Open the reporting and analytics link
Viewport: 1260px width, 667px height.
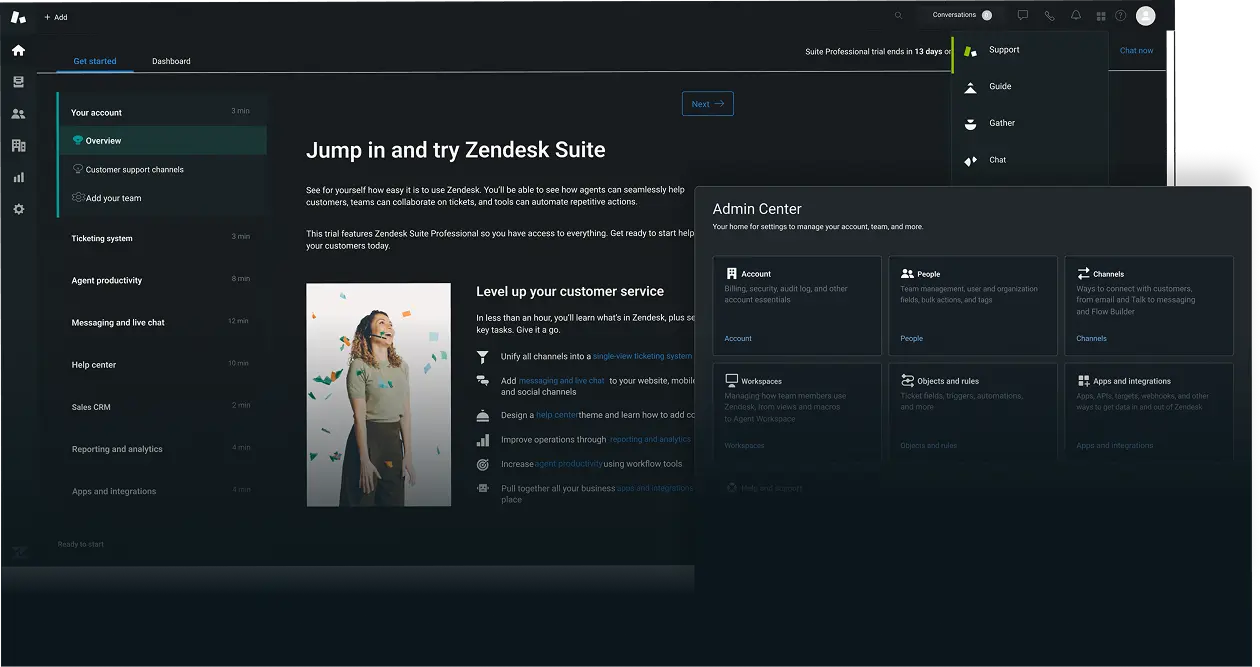click(x=650, y=440)
